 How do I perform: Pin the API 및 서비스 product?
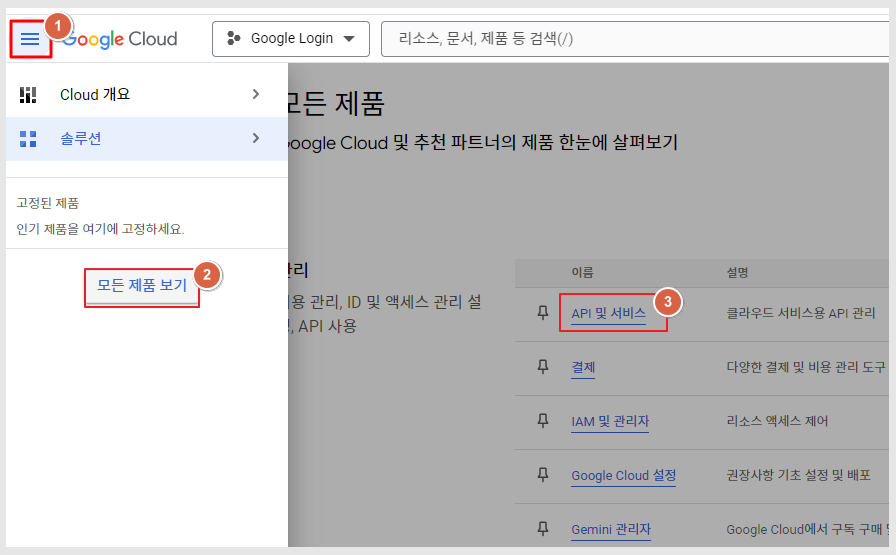click(x=543, y=312)
